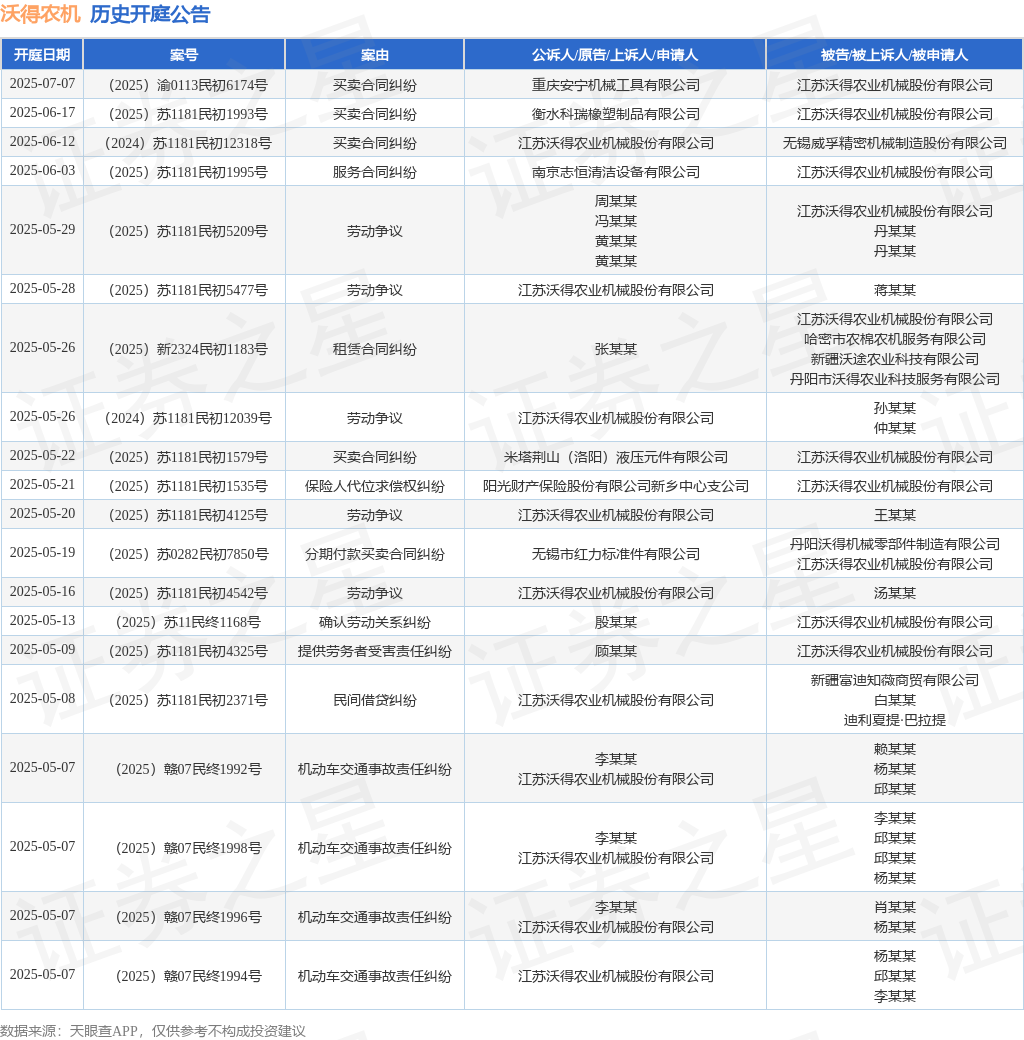Click the 提供劳务者受害责任纠纷 cell

[x=375, y=651]
